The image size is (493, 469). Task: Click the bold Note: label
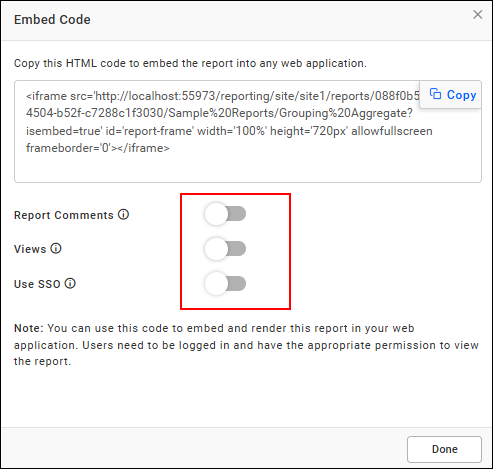(x=29, y=328)
